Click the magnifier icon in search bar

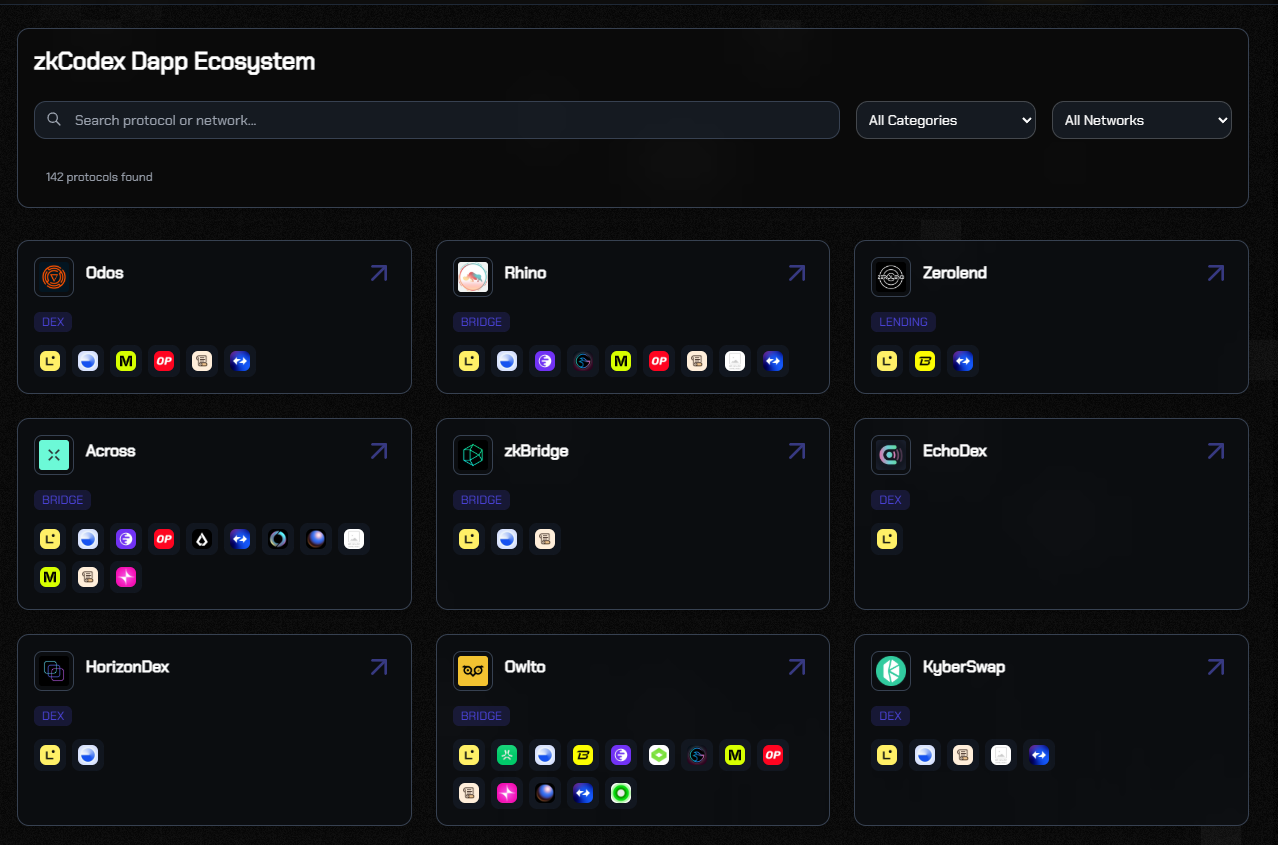point(55,120)
